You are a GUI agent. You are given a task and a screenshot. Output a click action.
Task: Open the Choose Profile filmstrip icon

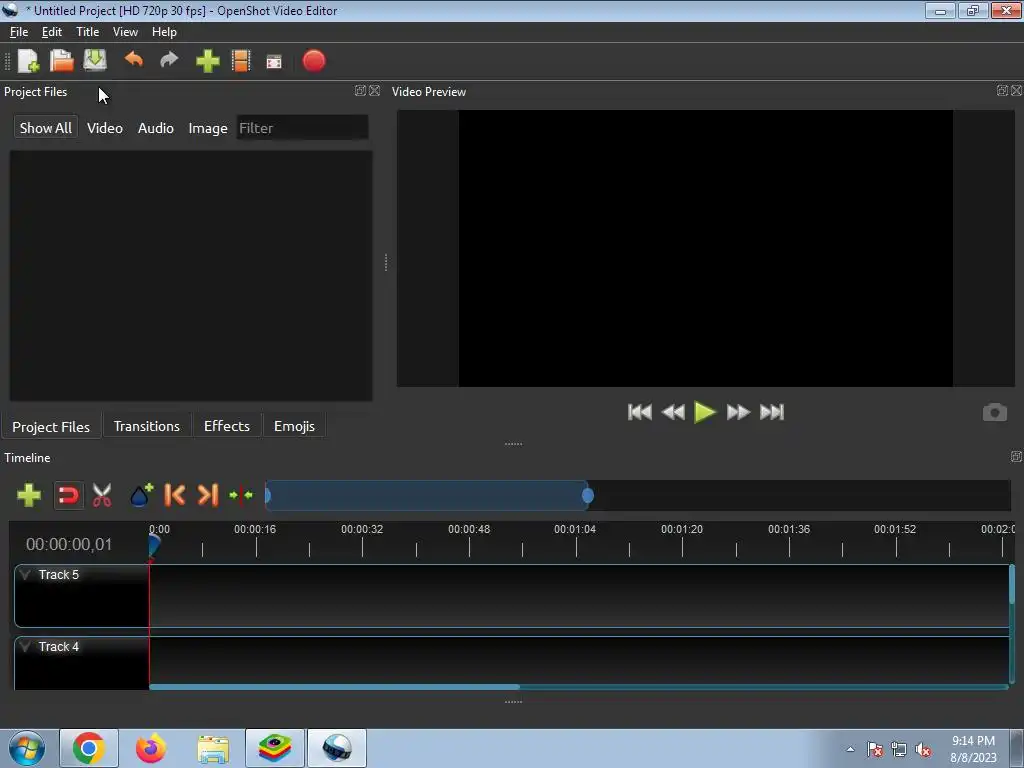[241, 61]
